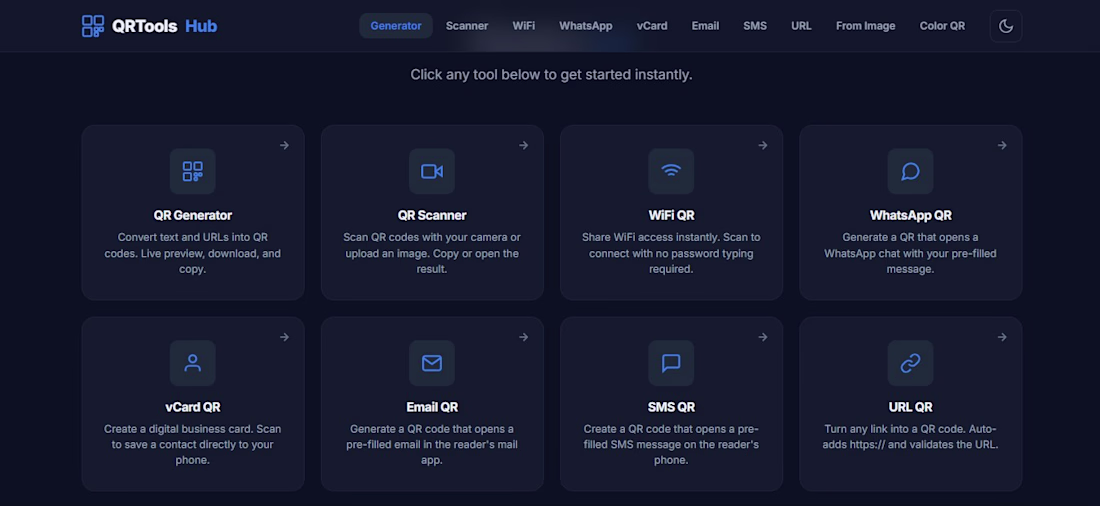Switch to the Email nav tab
This screenshot has height=506, width=1100.
pyautogui.click(x=705, y=26)
